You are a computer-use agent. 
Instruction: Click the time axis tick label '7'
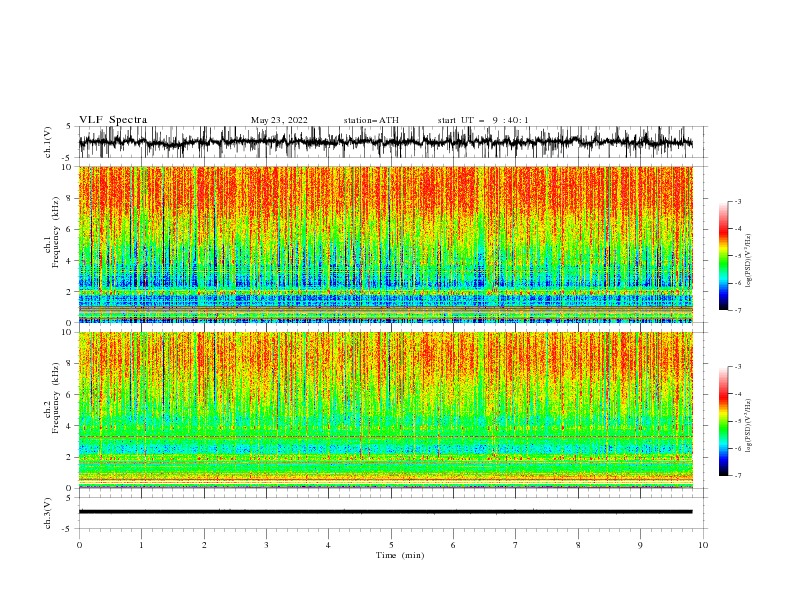click(x=516, y=545)
